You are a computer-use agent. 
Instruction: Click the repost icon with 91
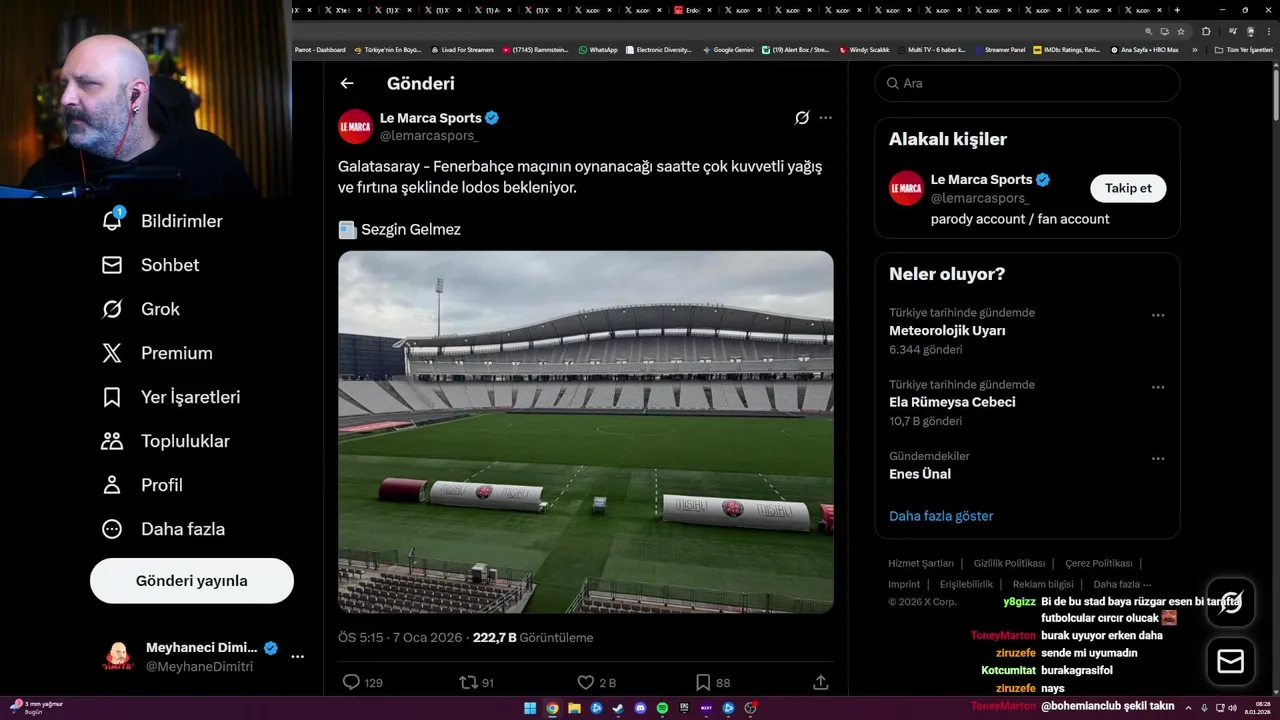(x=468, y=682)
